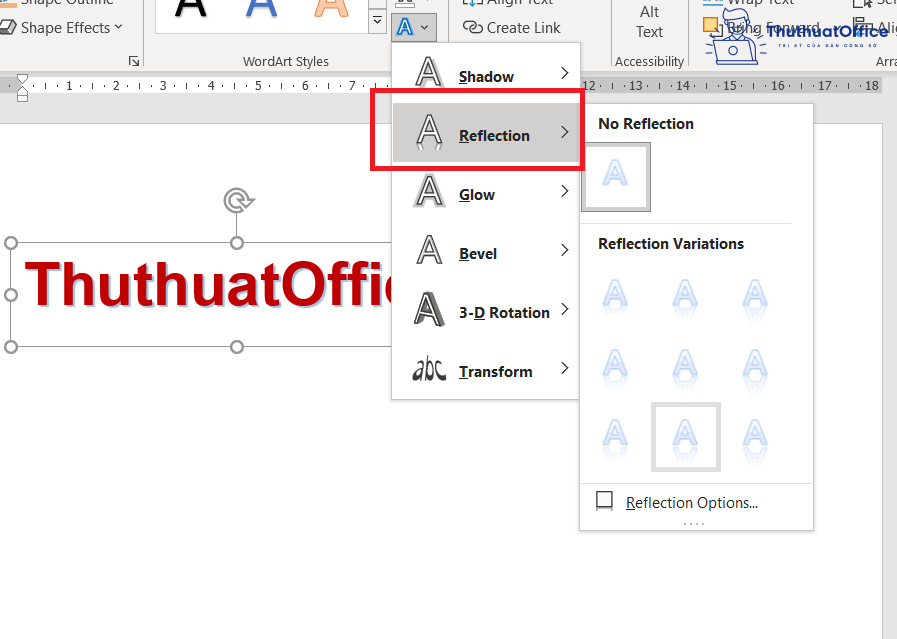Image resolution: width=897 pixels, height=639 pixels.
Task: Click the bottom-middle sizing handle of the WordArt box
Action: [237, 347]
